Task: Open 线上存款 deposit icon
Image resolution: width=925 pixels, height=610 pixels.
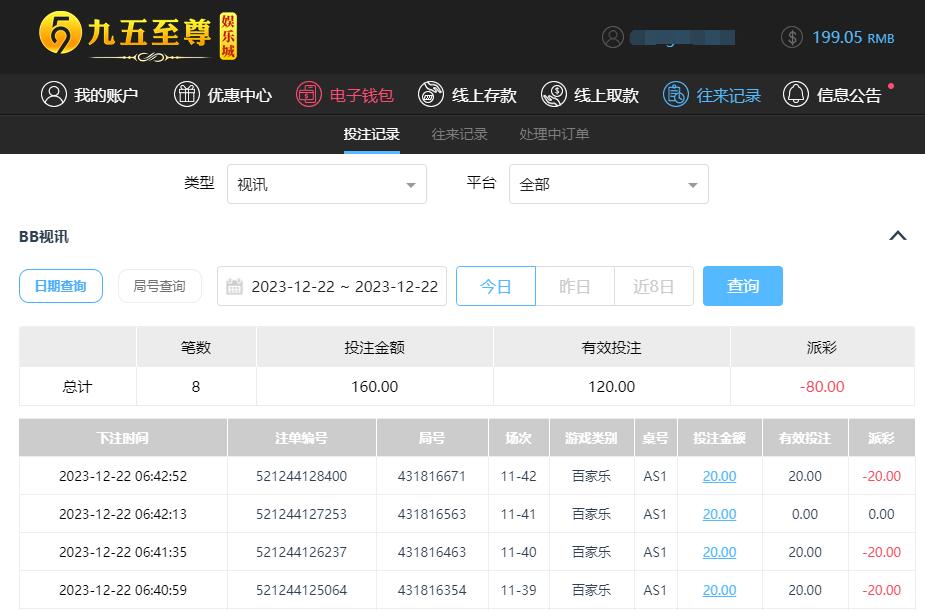Action: tap(431, 95)
